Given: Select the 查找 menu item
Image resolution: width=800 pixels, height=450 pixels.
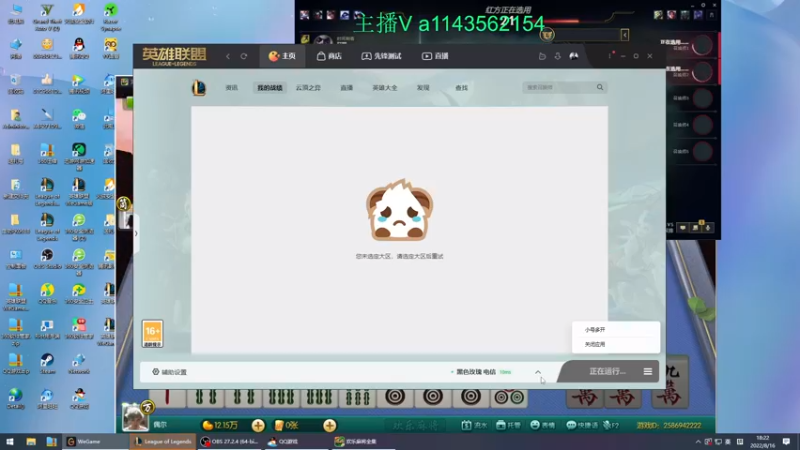Looking at the screenshot, I should coord(461,88).
